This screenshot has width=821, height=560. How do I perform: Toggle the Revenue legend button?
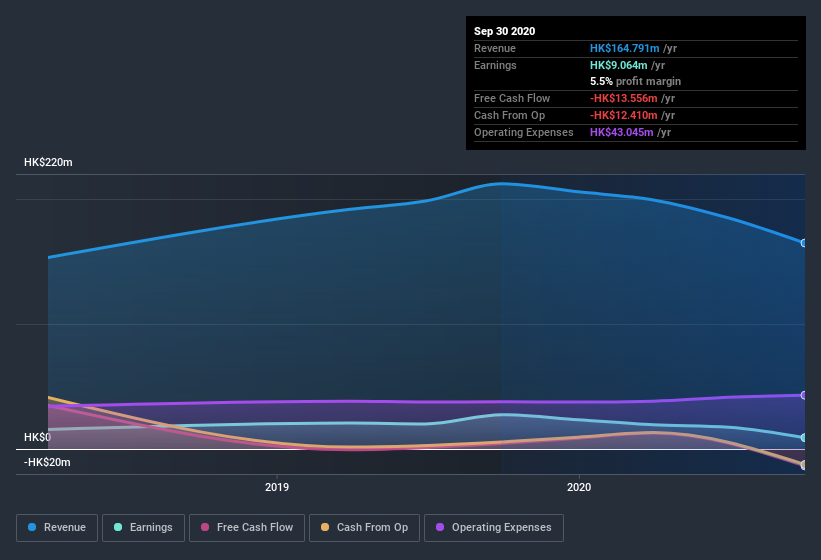[x=57, y=528]
